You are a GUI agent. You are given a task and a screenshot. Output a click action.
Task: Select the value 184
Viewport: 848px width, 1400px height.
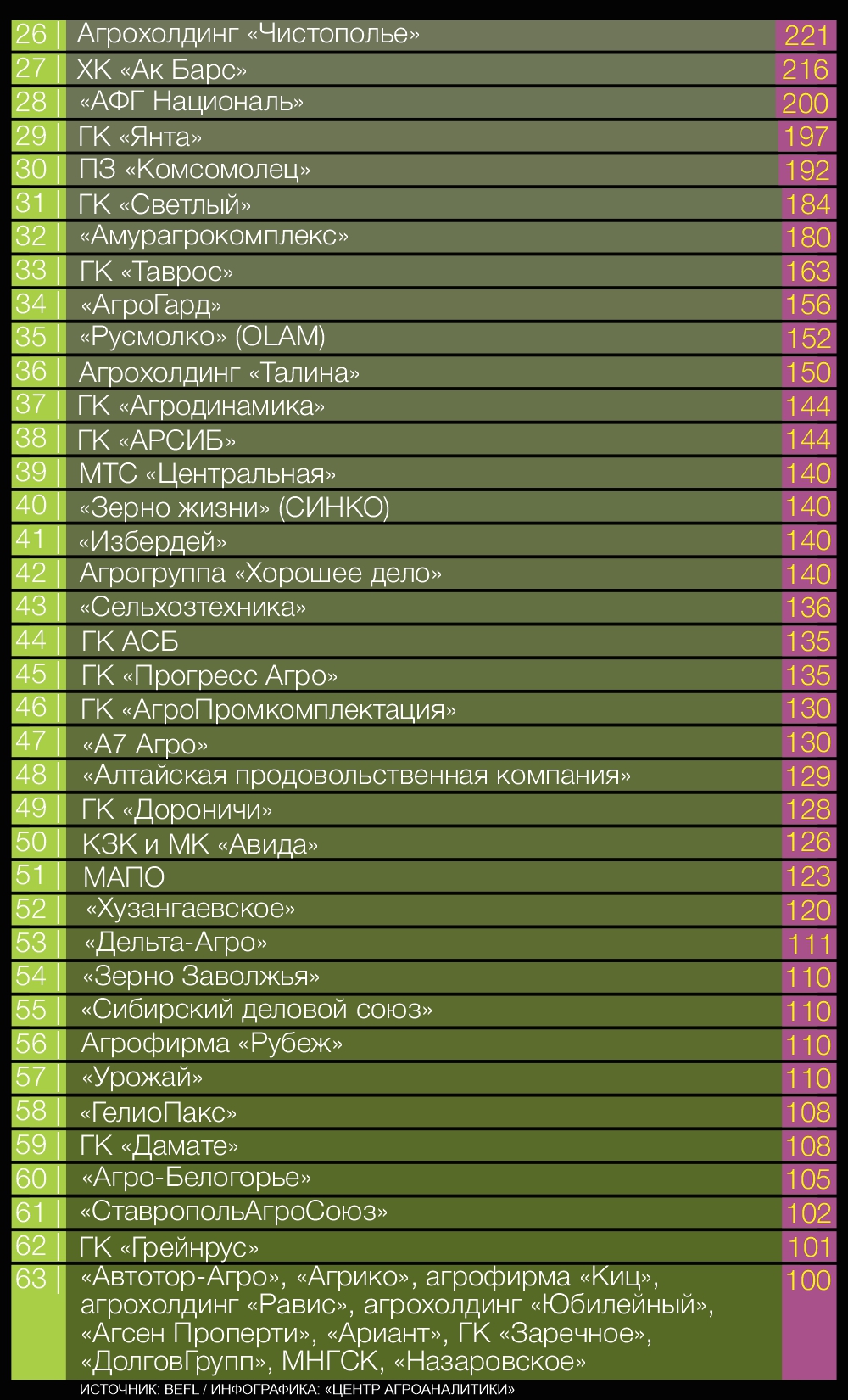[x=808, y=204]
